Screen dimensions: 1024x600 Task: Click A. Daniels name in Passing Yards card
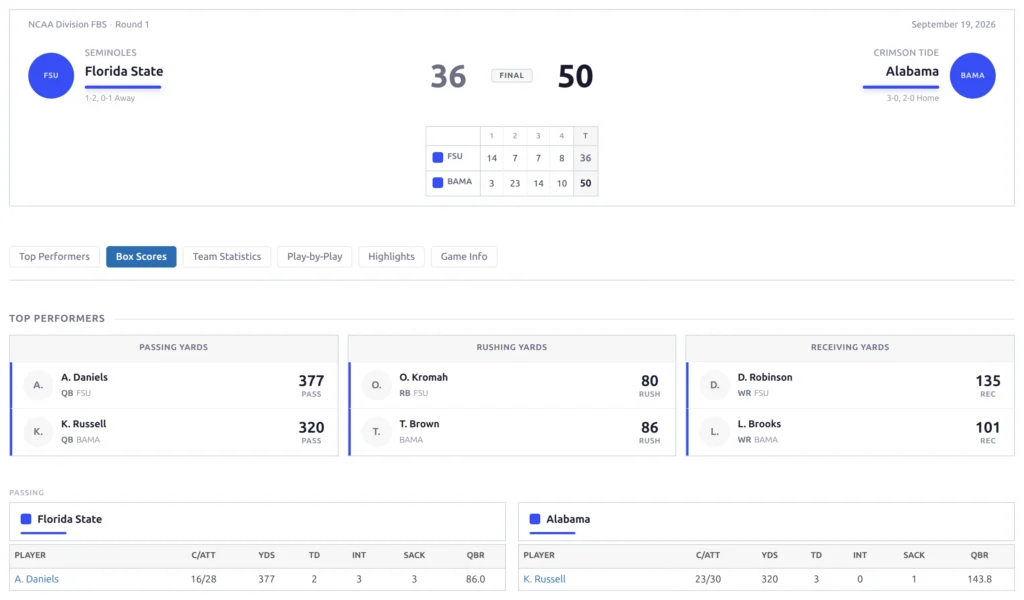(x=84, y=377)
